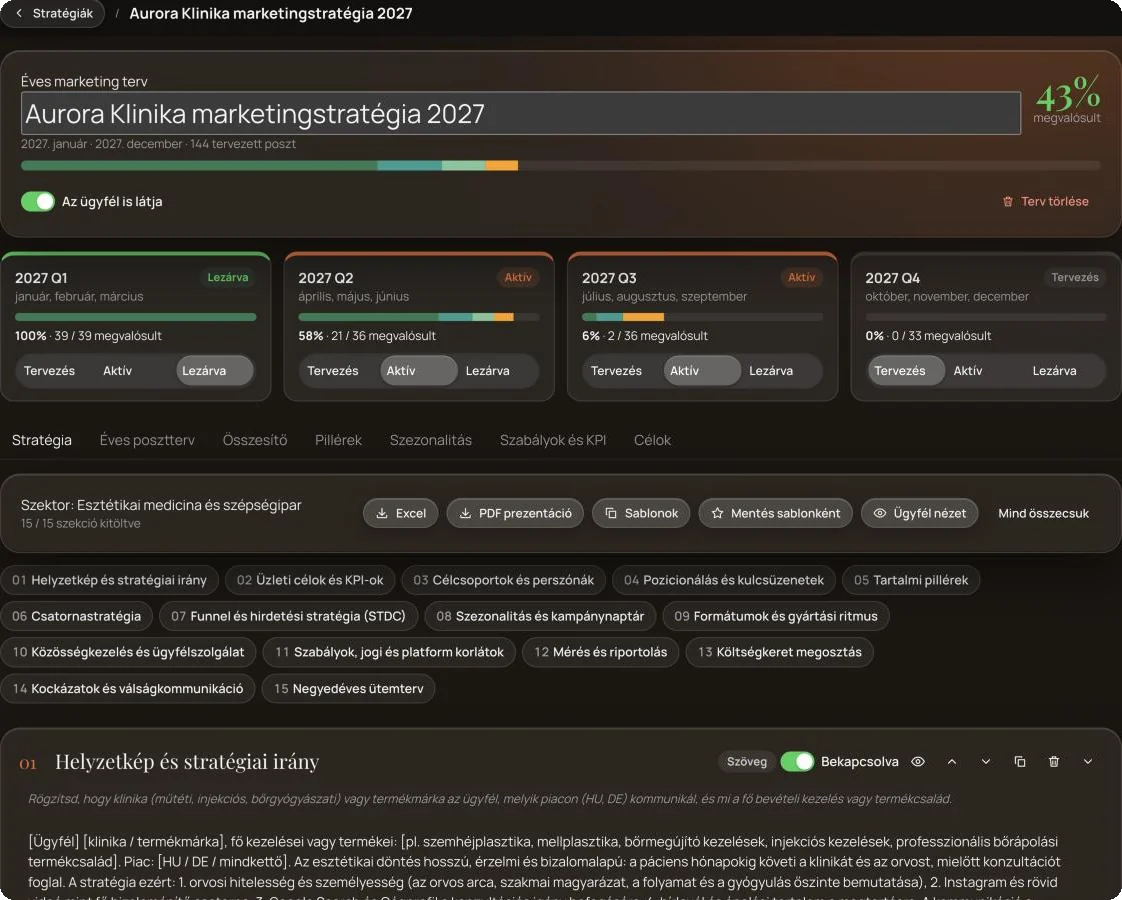Image resolution: width=1122 pixels, height=900 pixels.
Task: Click the 2027 Q2 progress bar
Action: click(x=419, y=317)
